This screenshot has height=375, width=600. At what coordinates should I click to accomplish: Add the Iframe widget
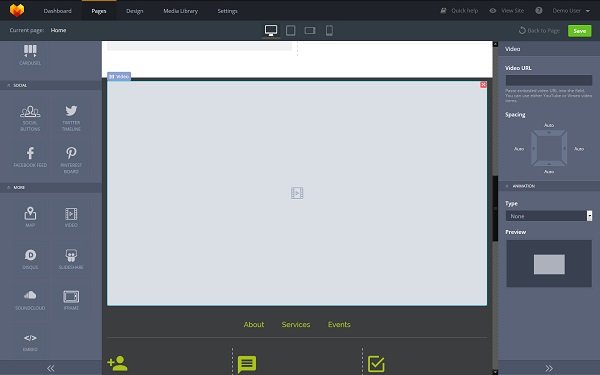point(71,300)
